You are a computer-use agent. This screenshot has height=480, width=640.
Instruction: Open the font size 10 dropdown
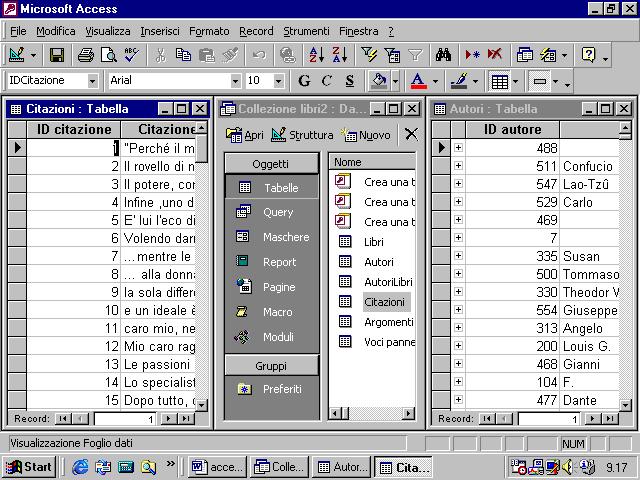pyautogui.click(x=278, y=81)
